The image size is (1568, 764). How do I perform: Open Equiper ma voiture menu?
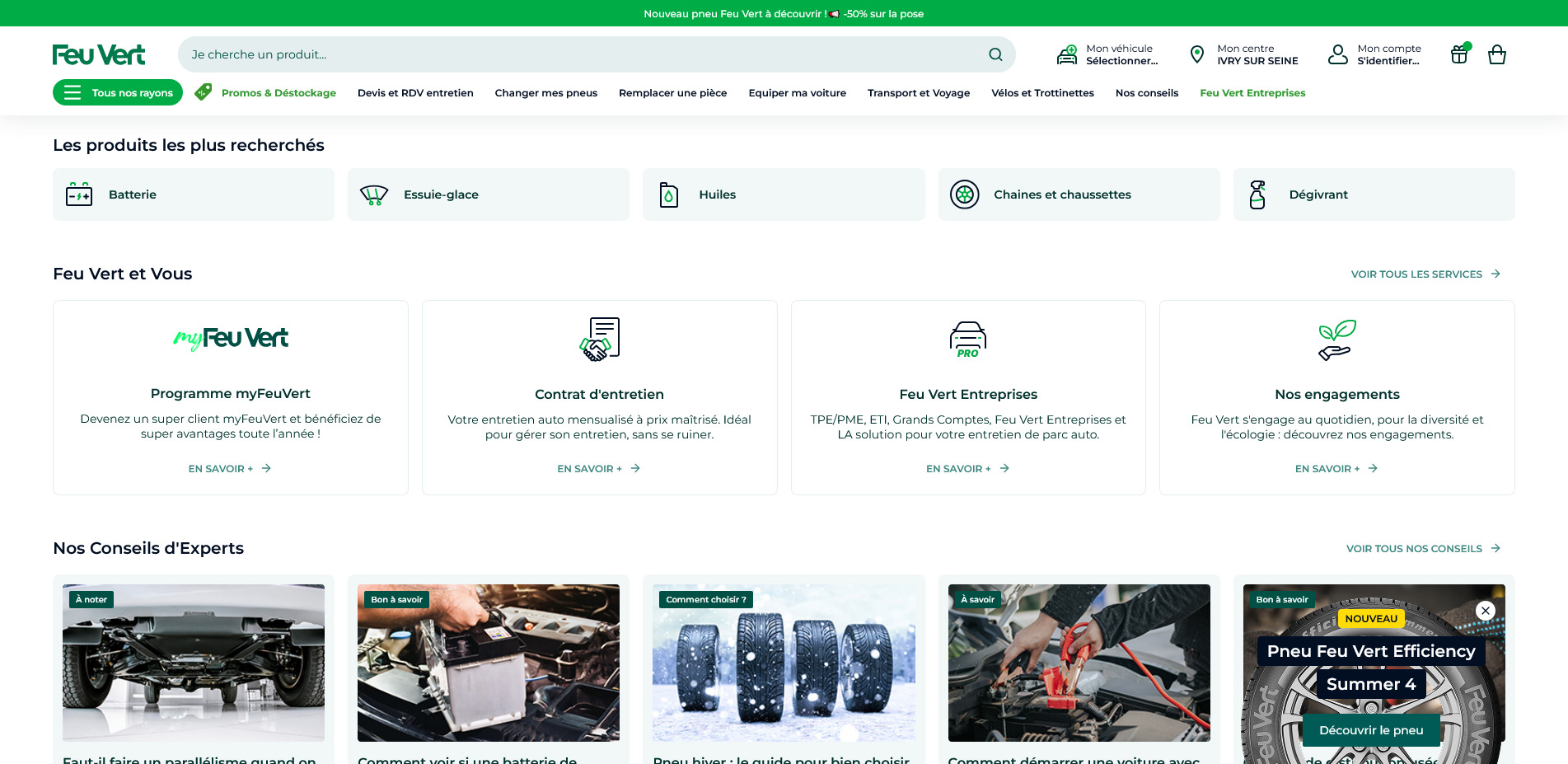coord(798,93)
